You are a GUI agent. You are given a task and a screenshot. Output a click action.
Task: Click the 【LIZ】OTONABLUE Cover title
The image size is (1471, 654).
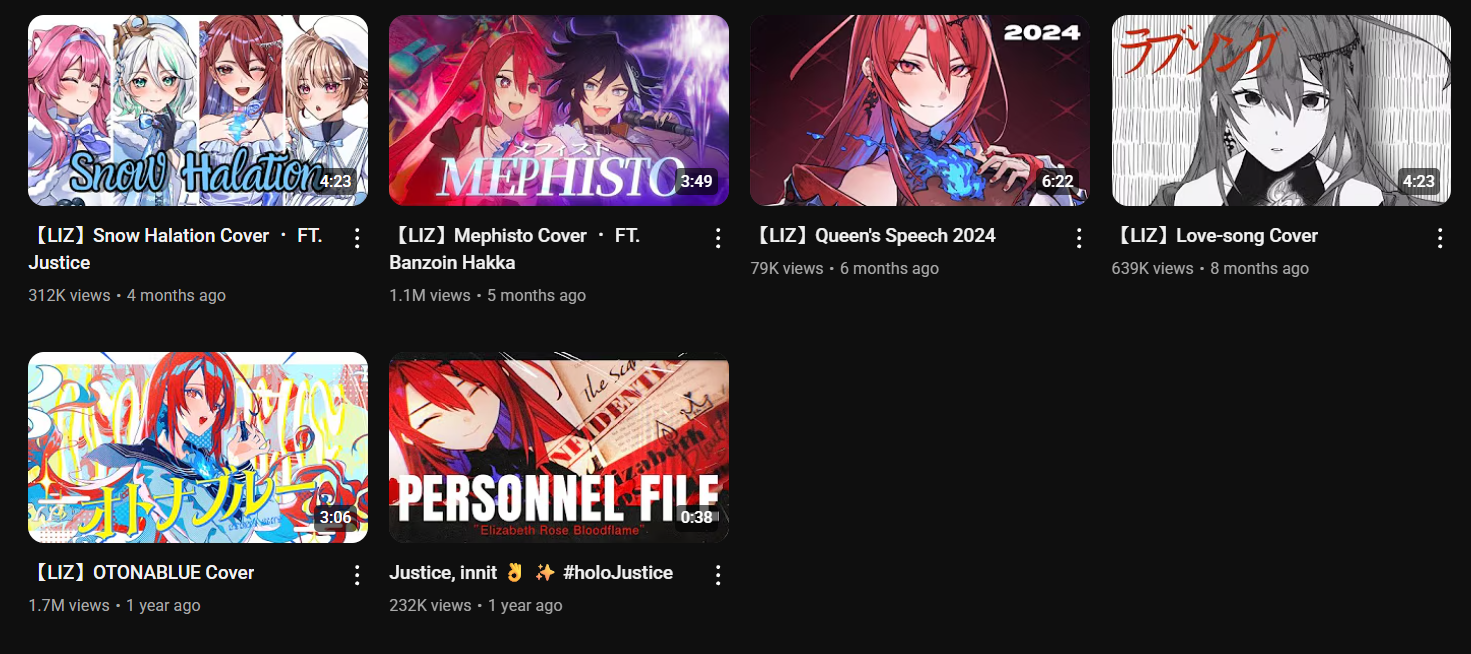pyautogui.click(x=142, y=573)
